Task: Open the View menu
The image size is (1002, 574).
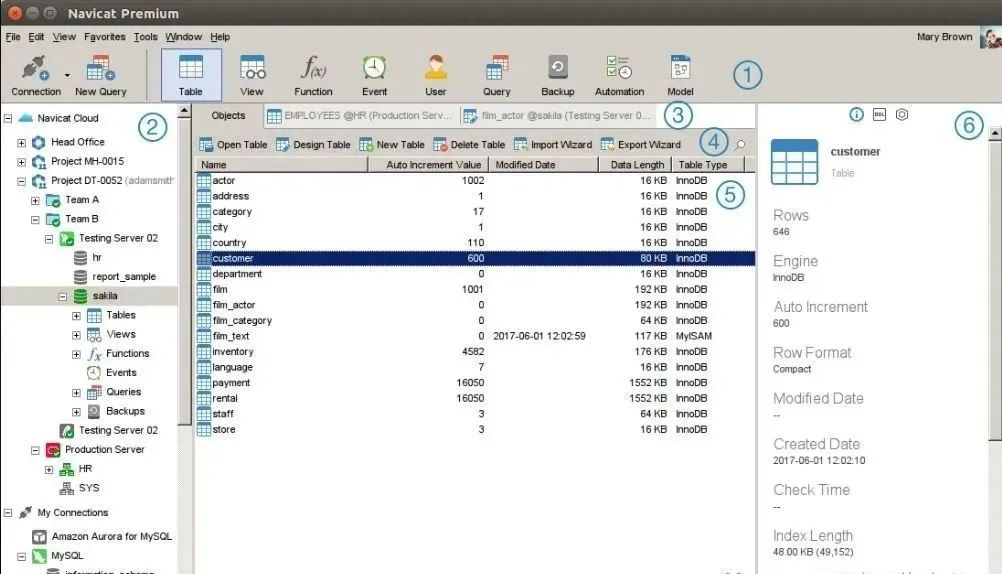Action: 64,37
